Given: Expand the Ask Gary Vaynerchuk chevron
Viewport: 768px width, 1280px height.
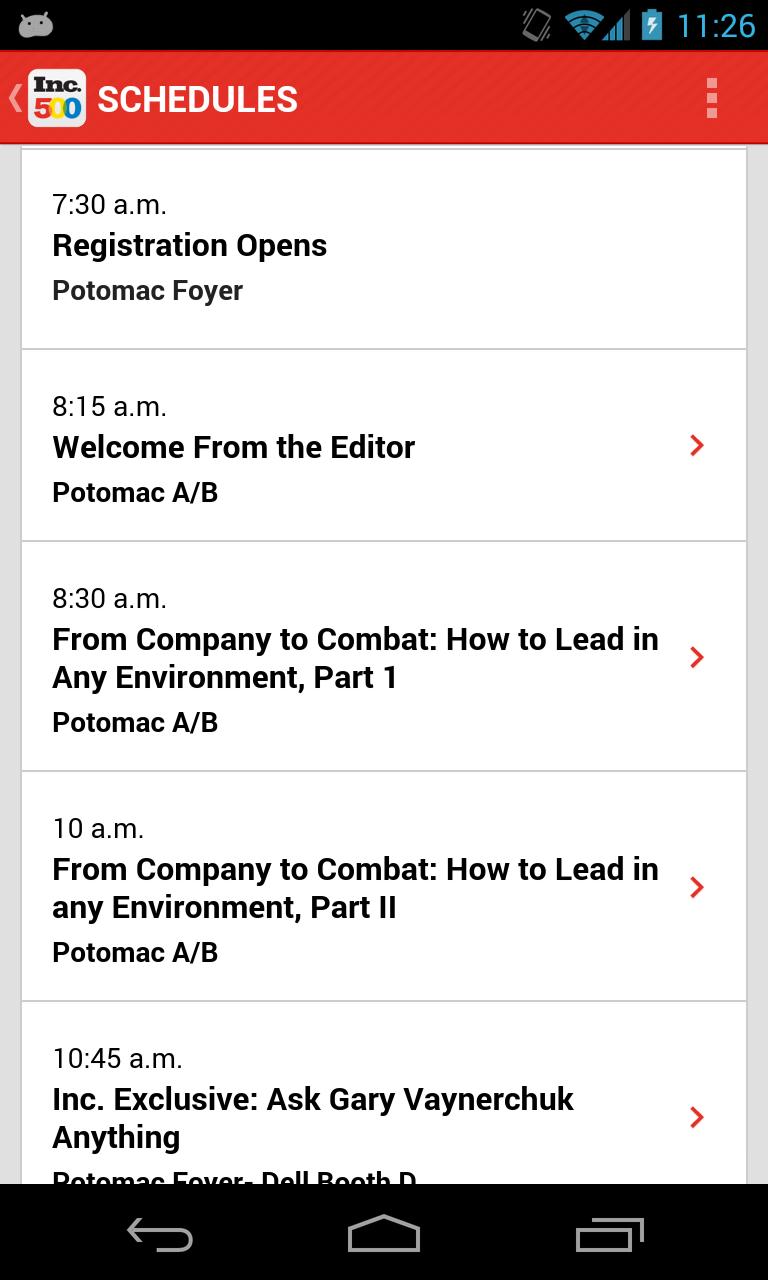Looking at the screenshot, I should (697, 1117).
